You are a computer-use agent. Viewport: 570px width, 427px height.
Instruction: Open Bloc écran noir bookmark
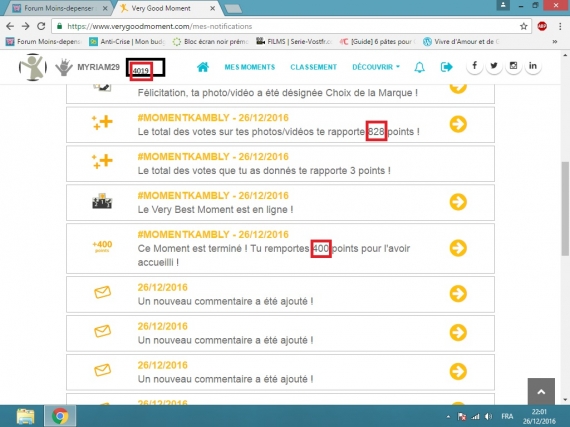click(x=211, y=42)
